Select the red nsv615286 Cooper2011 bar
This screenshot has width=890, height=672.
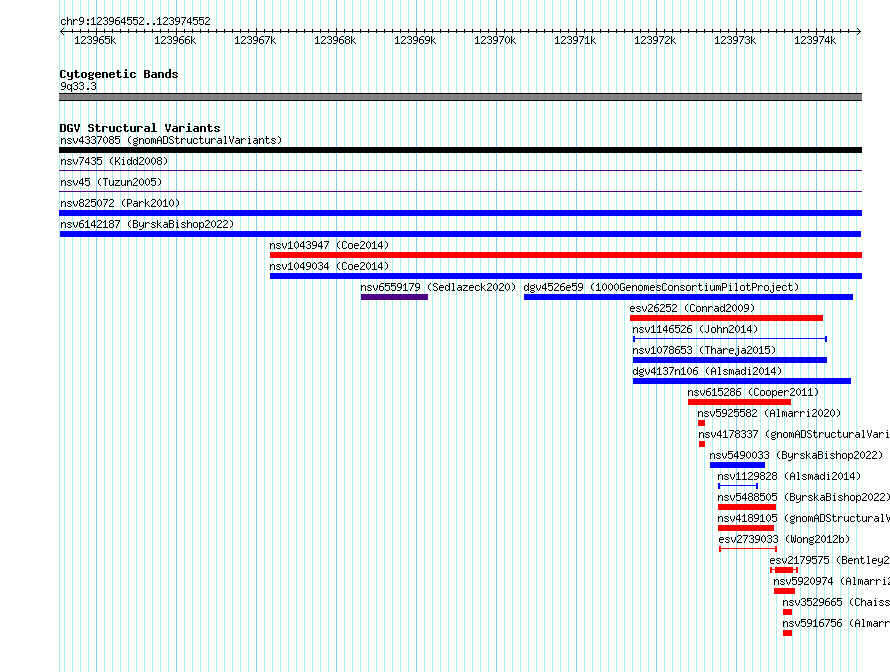[740, 402]
